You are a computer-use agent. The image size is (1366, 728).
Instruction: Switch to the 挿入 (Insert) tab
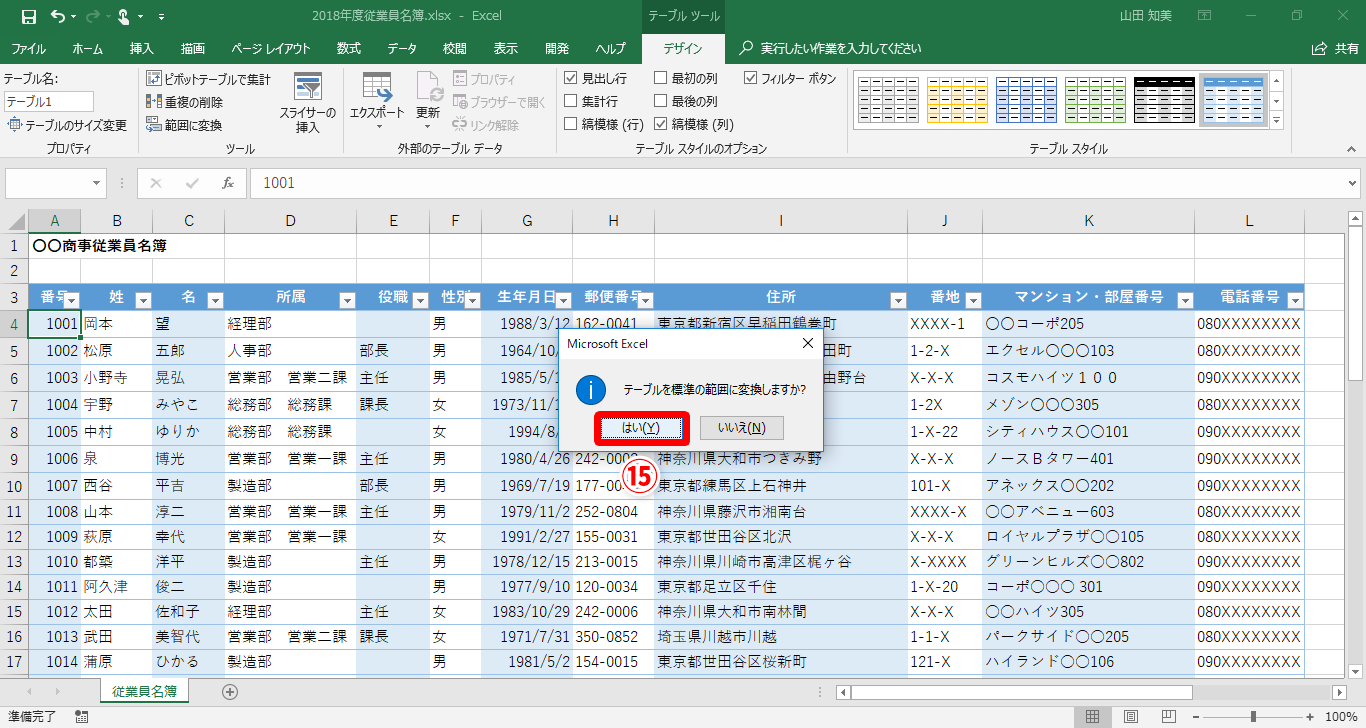click(x=142, y=48)
